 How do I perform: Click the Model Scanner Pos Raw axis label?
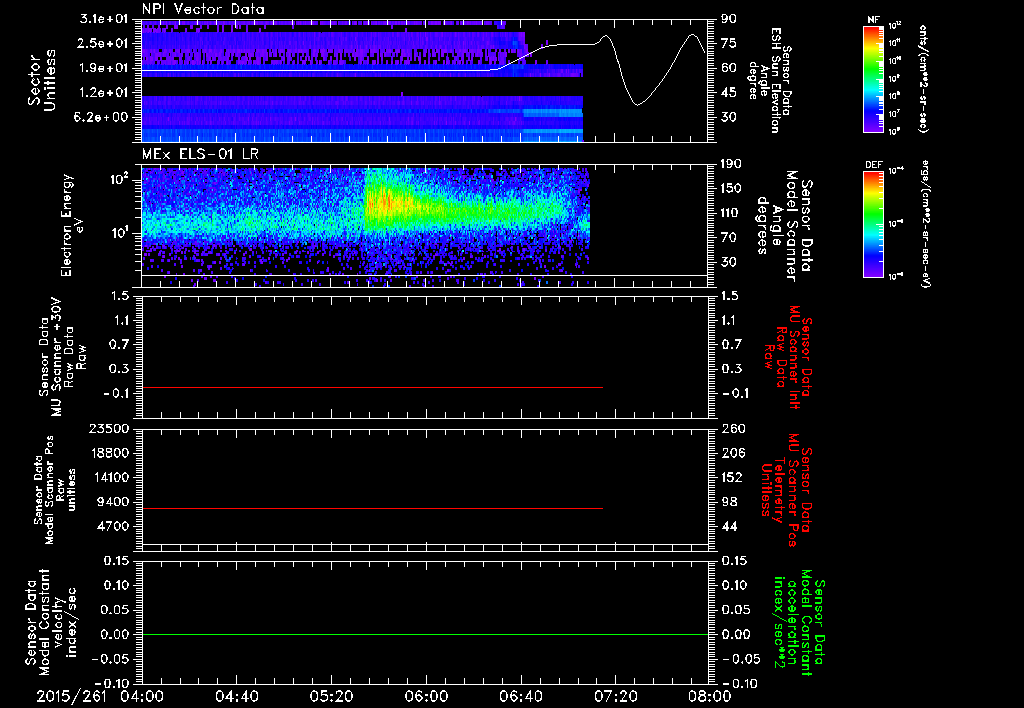[56, 490]
